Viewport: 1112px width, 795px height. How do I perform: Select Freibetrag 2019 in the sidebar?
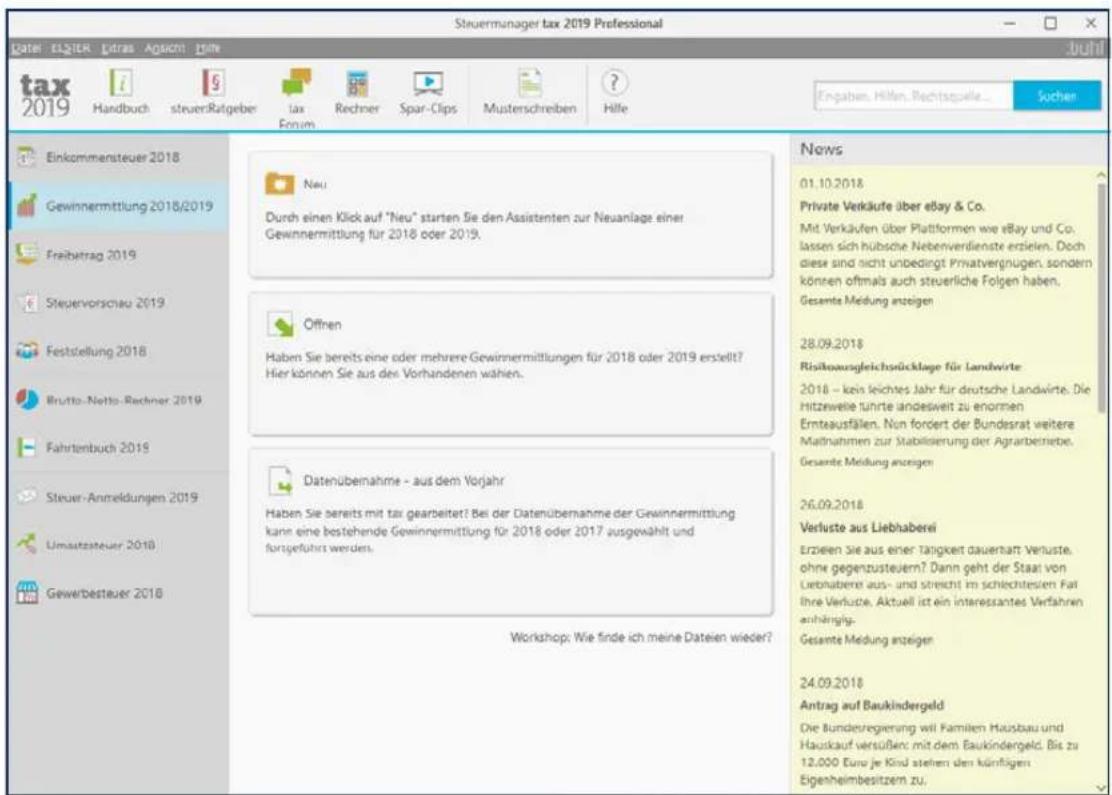(119, 254)
